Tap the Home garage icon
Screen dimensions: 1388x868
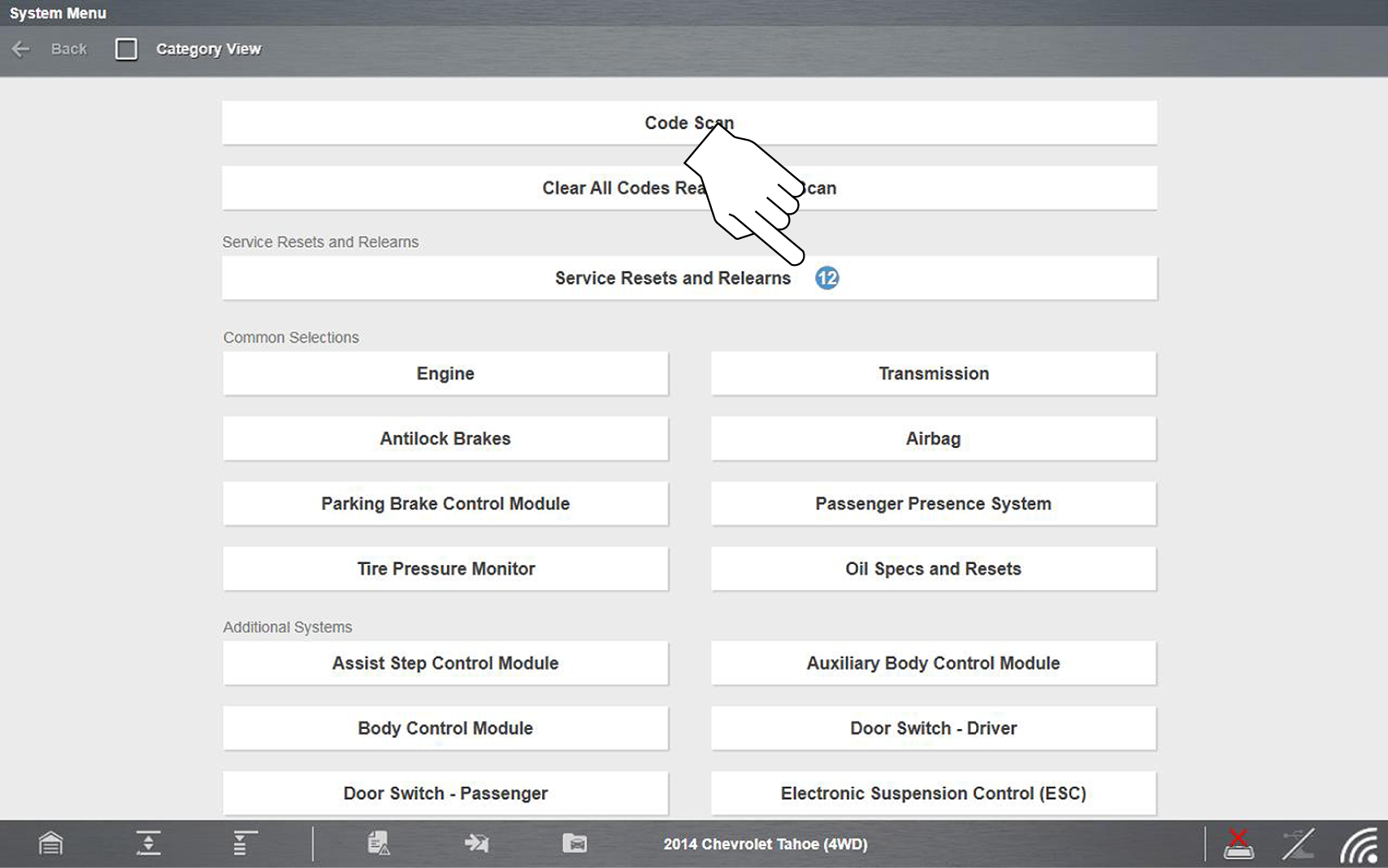tap(50, 844)
